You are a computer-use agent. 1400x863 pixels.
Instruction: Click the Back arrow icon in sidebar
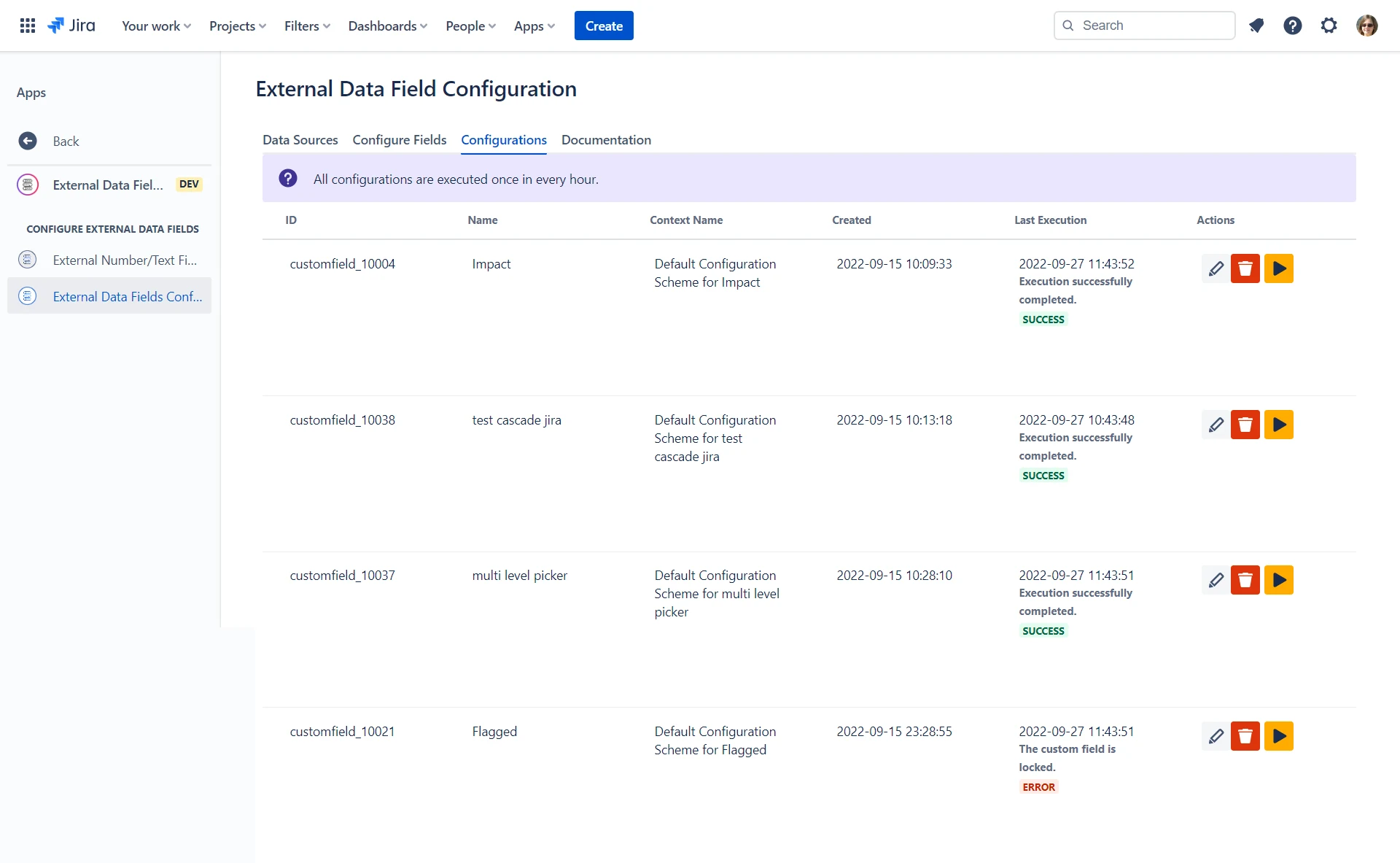tap(28, 141)
